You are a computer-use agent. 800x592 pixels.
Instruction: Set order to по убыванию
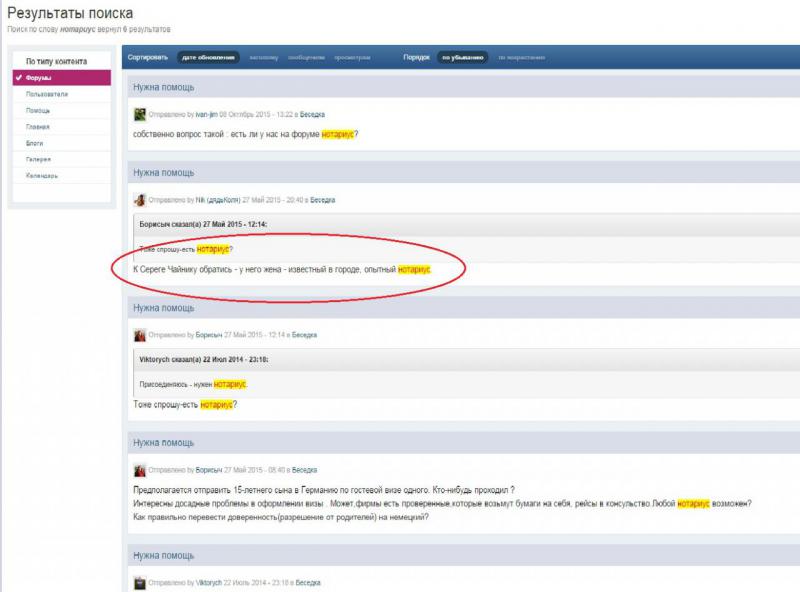[x=462, y=58]
